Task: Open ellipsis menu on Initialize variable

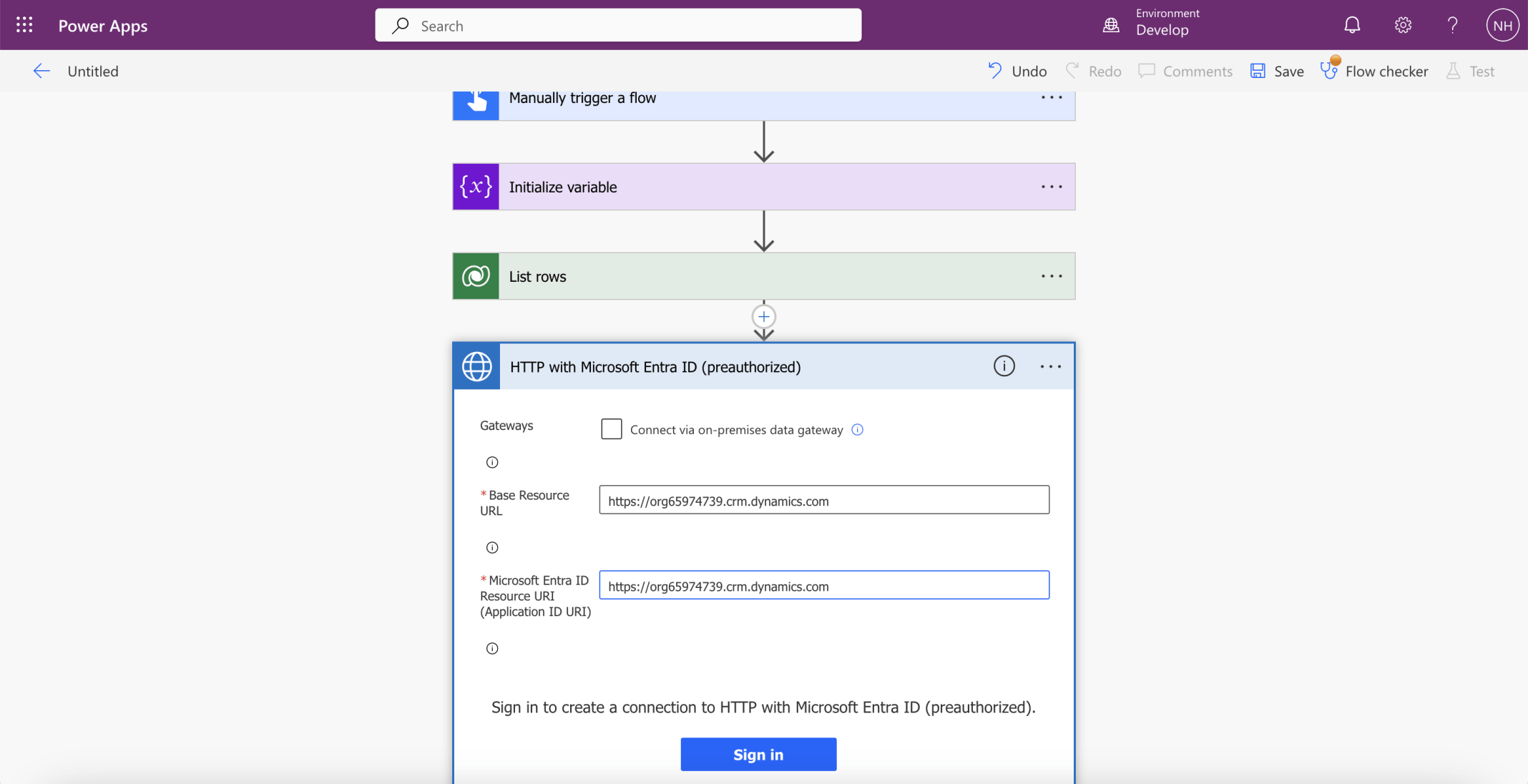Action: coord(1051,187)
